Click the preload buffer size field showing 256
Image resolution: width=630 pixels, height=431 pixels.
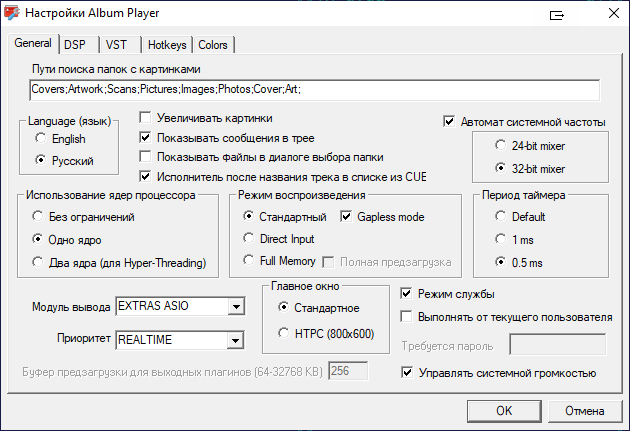(348, 371)
